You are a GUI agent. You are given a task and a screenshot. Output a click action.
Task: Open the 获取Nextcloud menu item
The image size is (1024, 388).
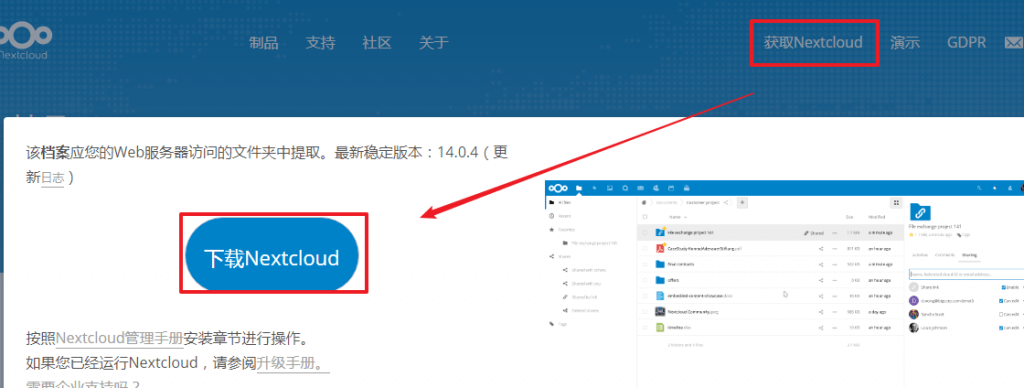813,42
